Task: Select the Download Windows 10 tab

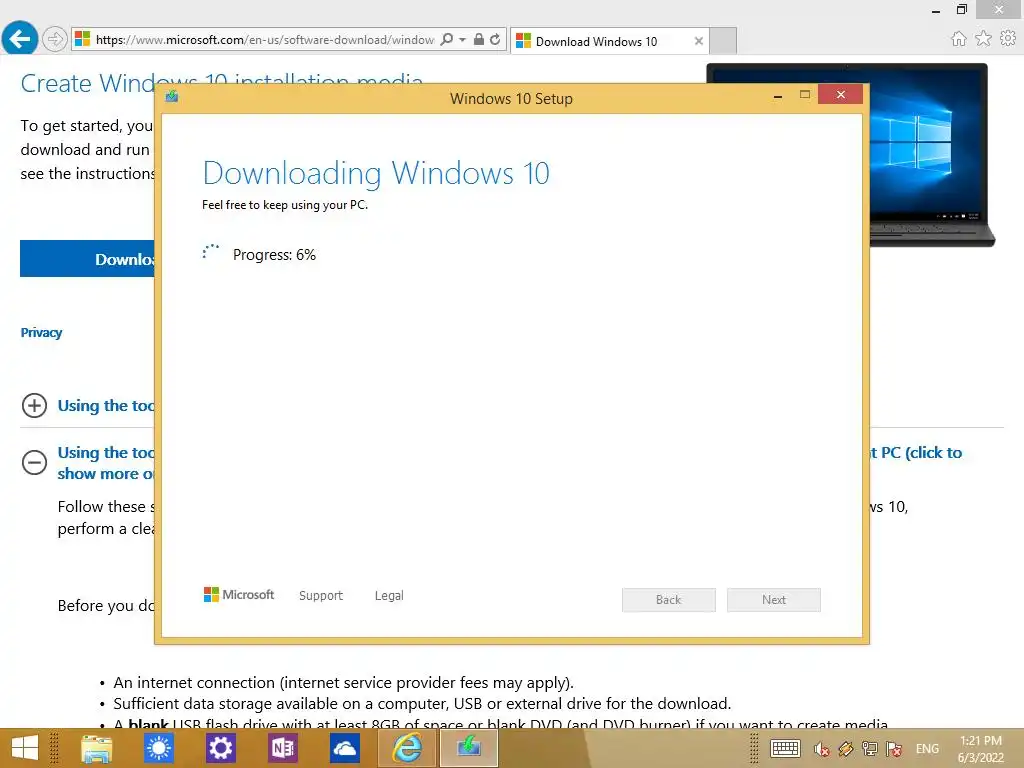Action: 609,41
